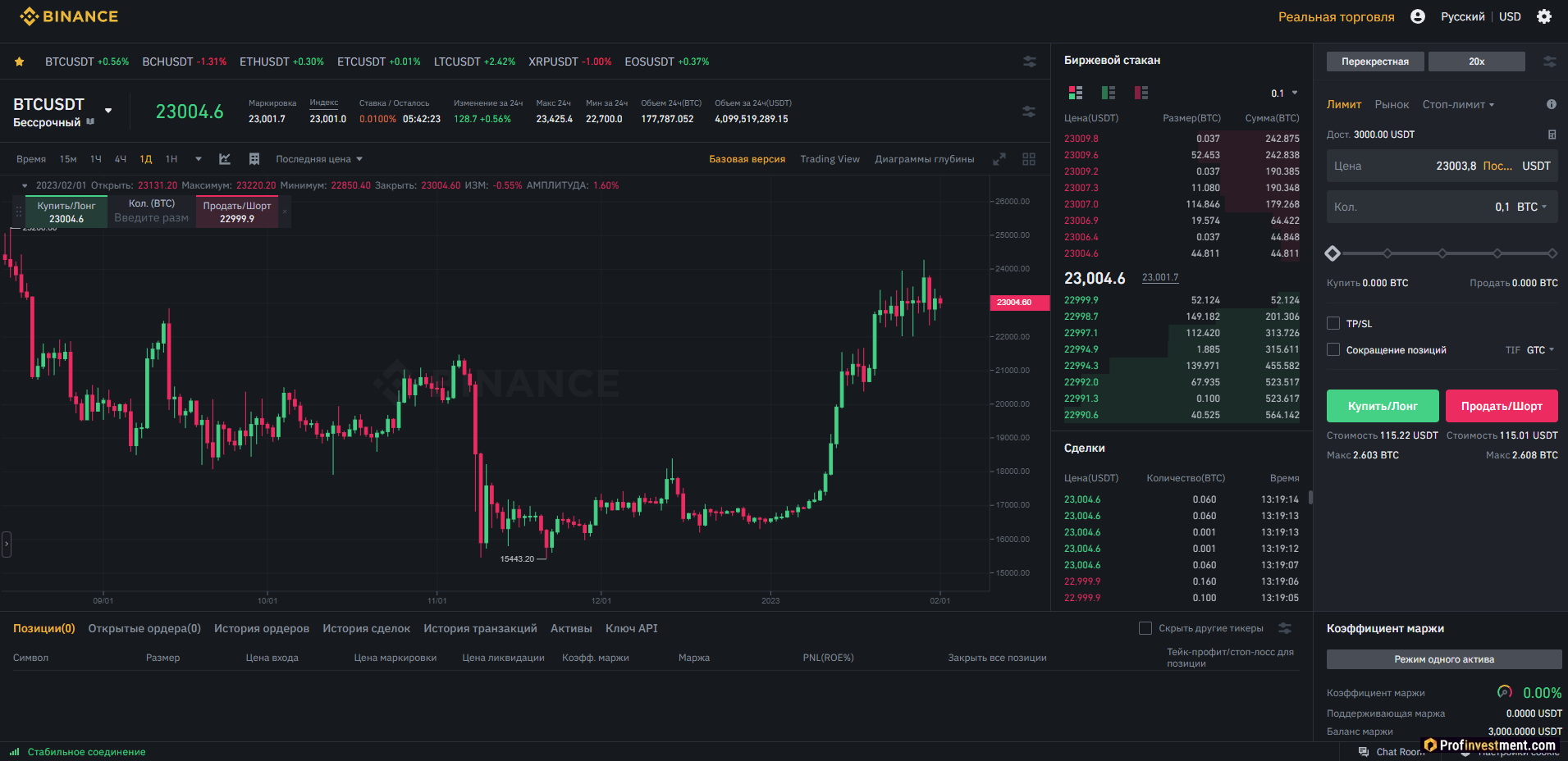Click red Продать/Шорт order button
The height and width of the screenshot is (761, 1568).
coord(1502,406)
